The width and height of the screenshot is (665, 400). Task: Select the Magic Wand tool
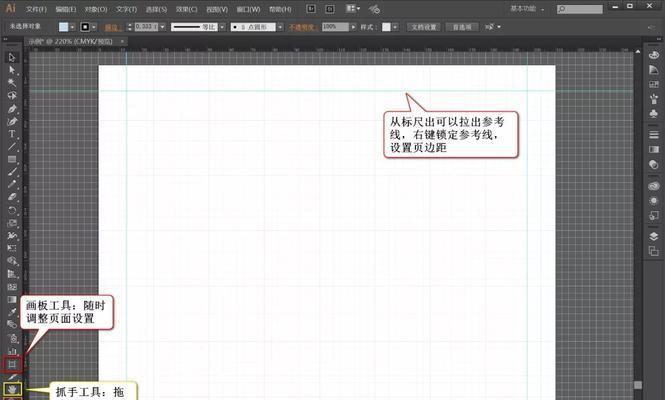(12, 83)
